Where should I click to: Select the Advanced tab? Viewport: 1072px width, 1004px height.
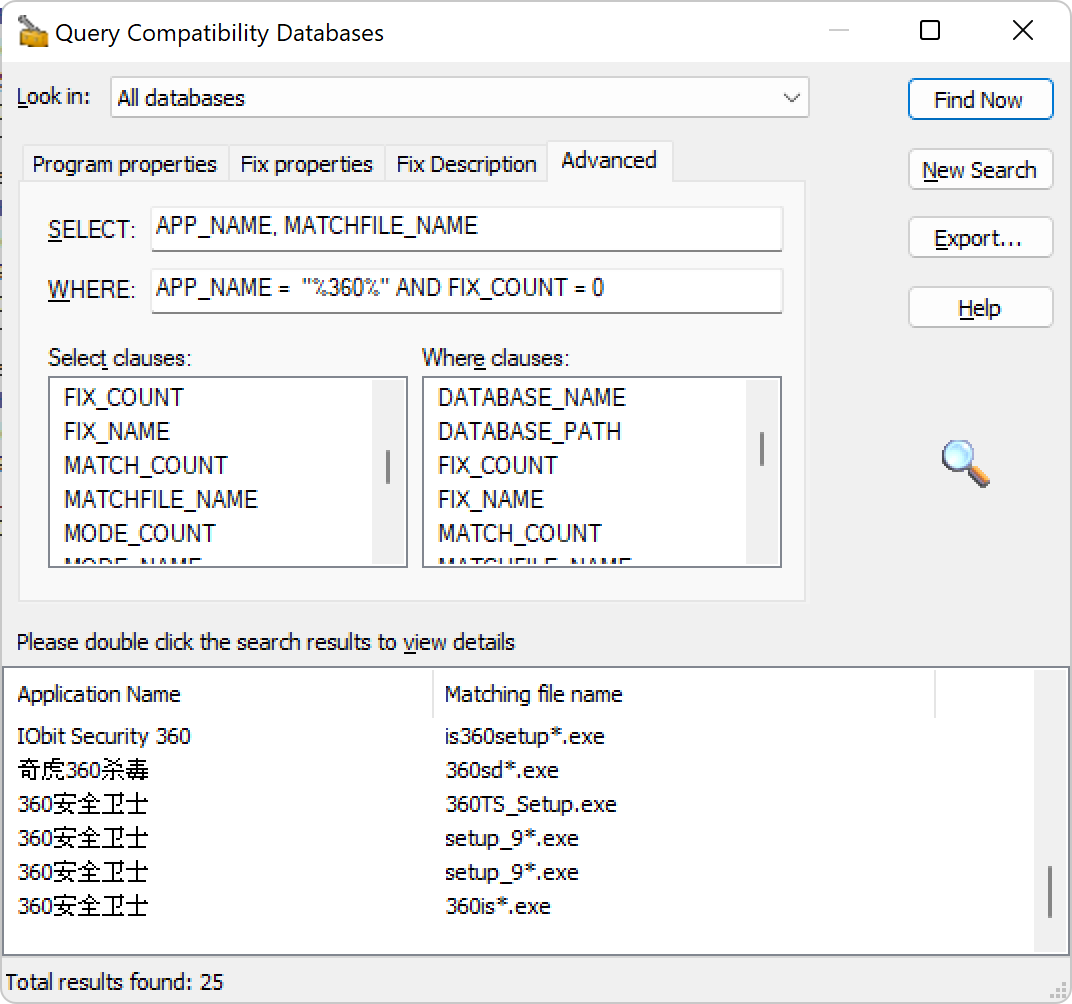[608, 161]
